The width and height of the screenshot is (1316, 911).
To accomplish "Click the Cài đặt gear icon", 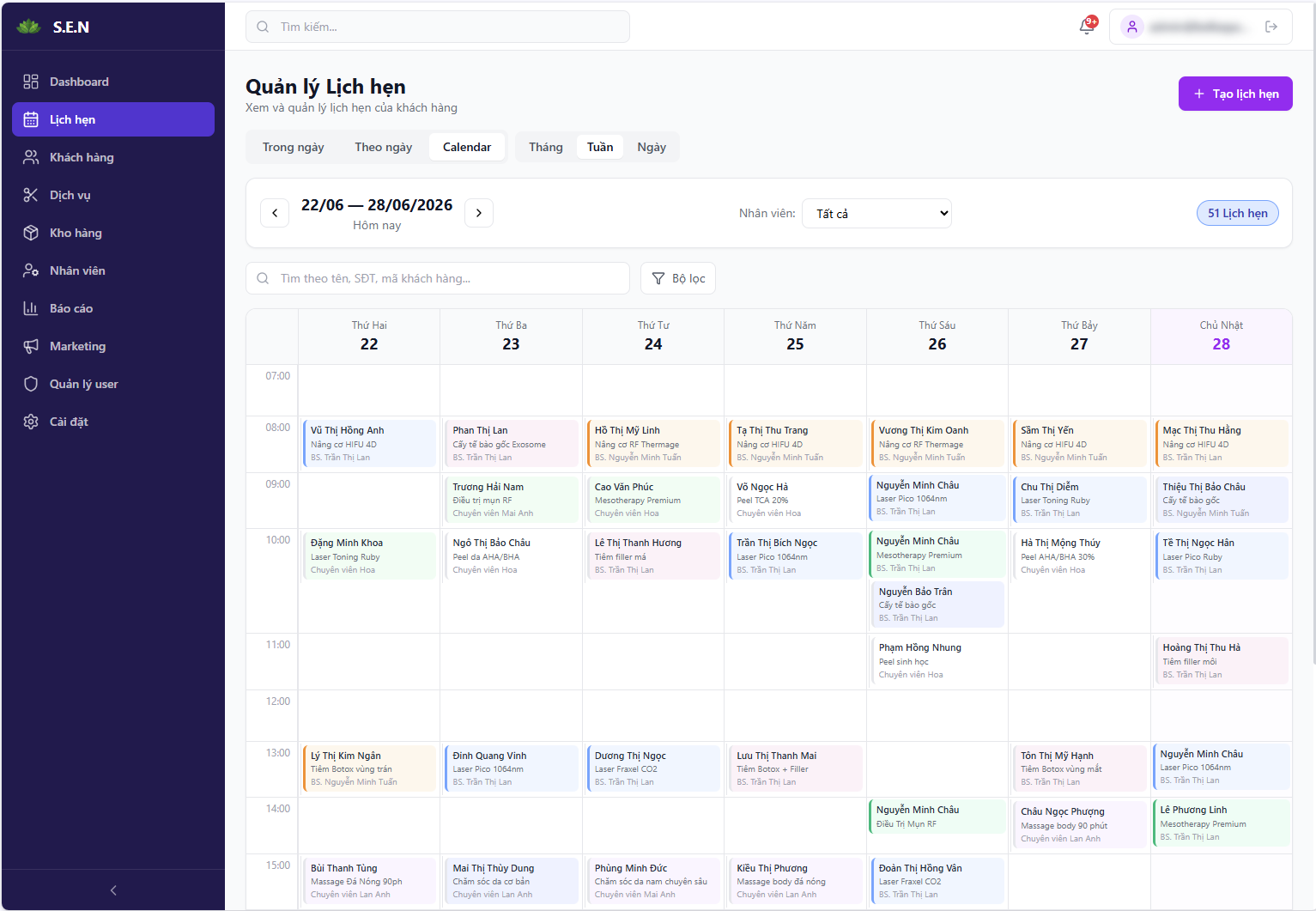I will click(x=31, y=422).
